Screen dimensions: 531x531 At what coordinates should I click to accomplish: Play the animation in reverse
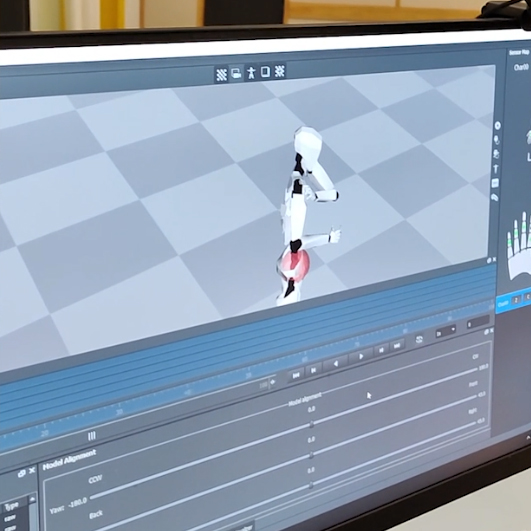(x=336, y=364)
